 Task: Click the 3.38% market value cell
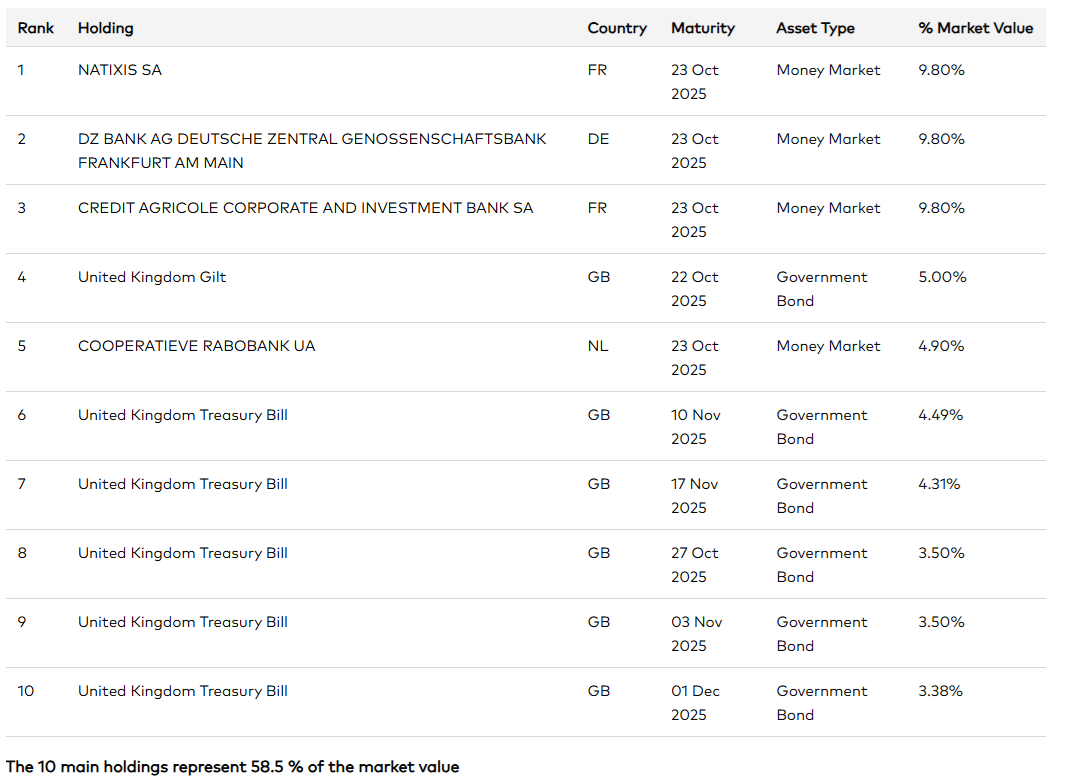(x=940, y=691)
